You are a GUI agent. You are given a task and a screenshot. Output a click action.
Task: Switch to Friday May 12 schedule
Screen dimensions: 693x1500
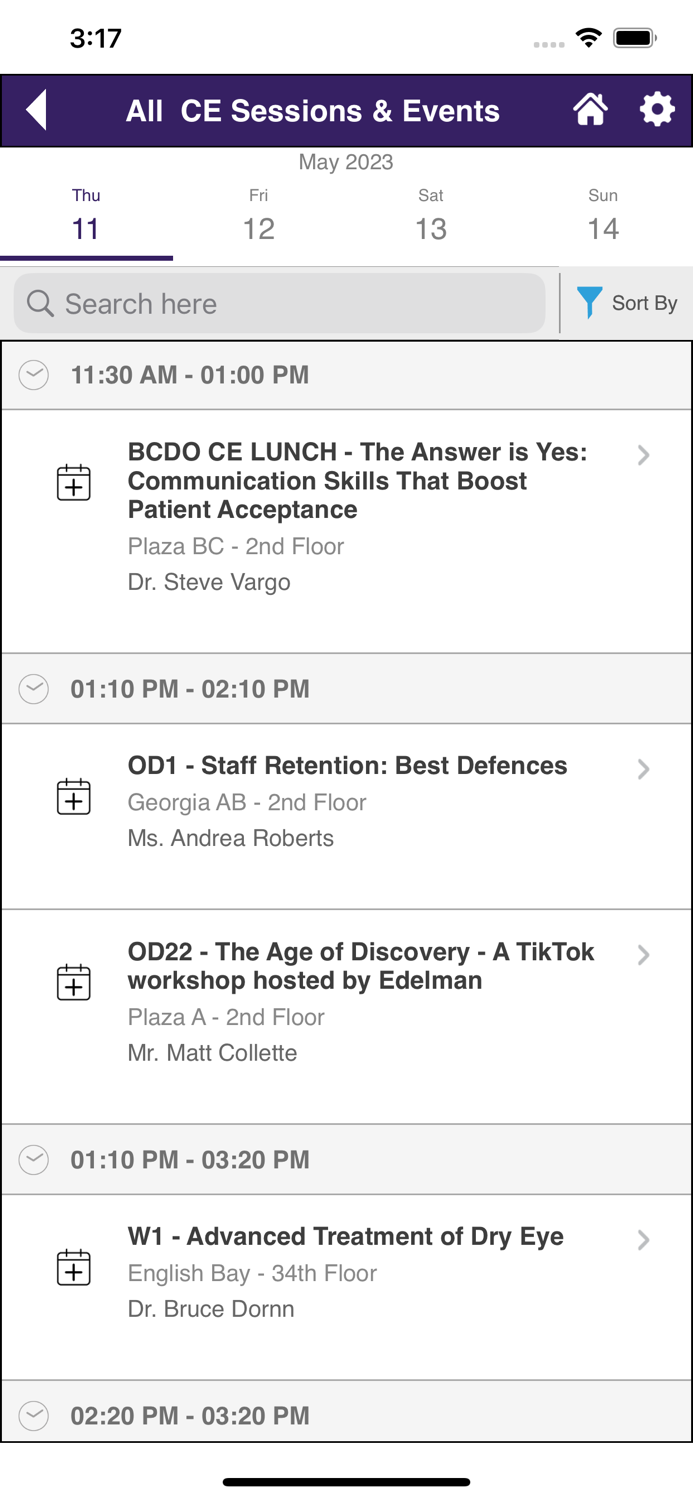pyautogui.click(x=259, y=213)
